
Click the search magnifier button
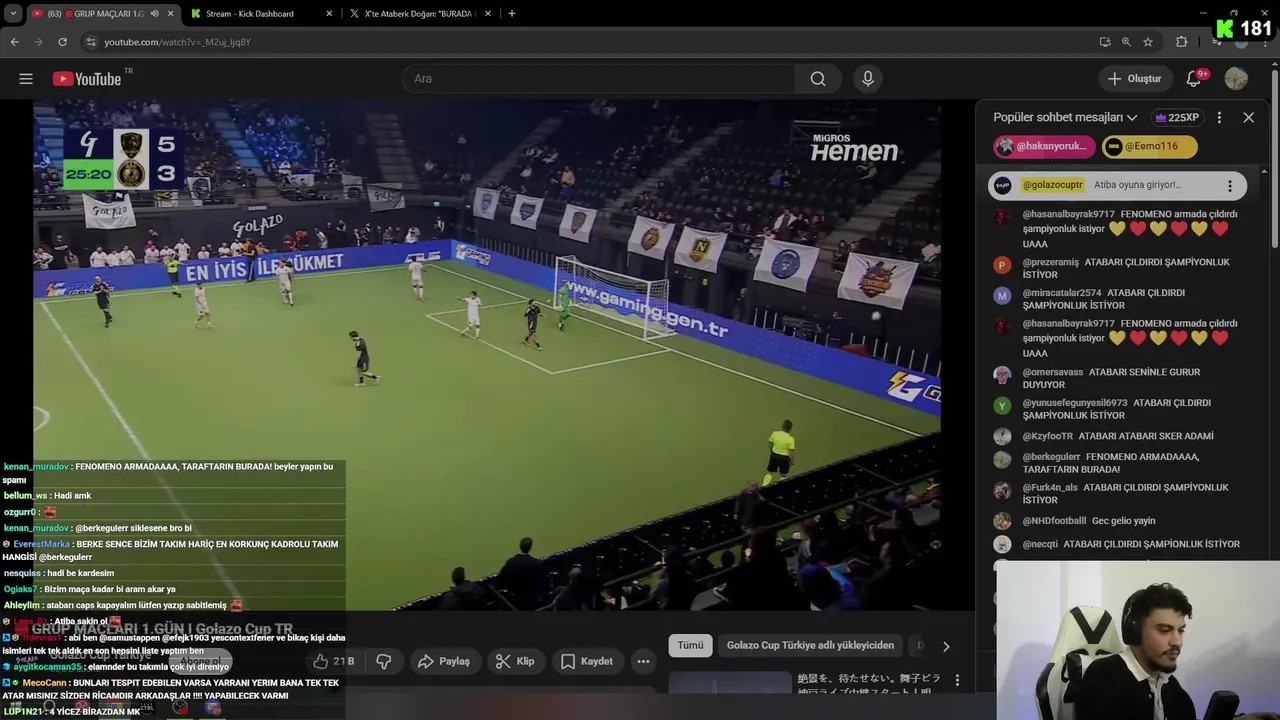818,79
